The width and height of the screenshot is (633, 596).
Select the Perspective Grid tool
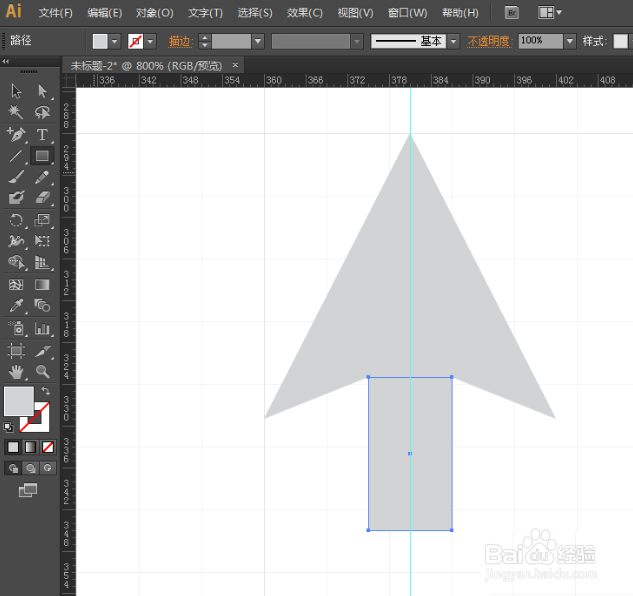[x=42, y=262]
